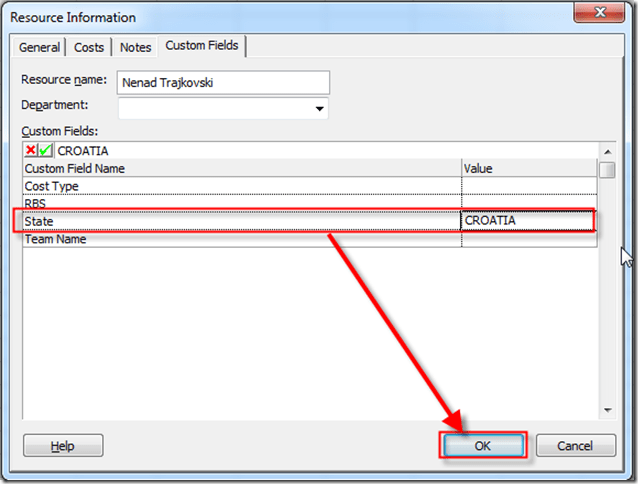The width and height of the screenshot is (638, 484).
Task: Select the RBS custom field row
Action: pyautogui.click(x=240, y=203)
